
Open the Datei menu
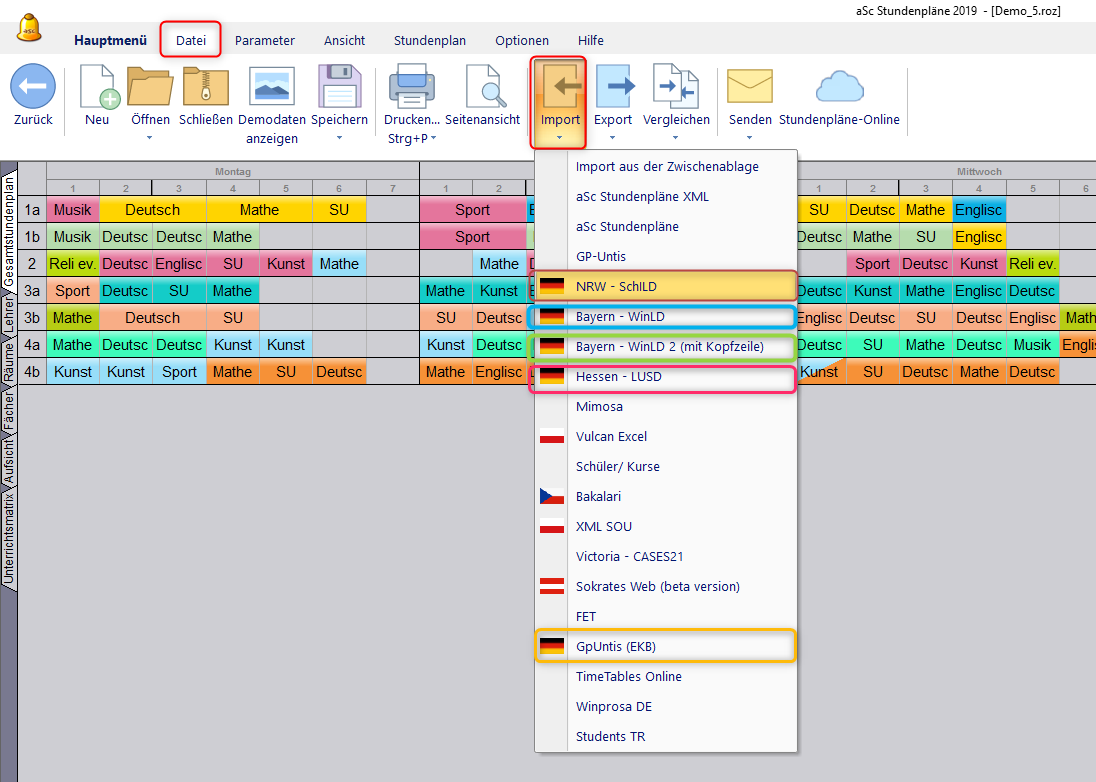[191, 40]
